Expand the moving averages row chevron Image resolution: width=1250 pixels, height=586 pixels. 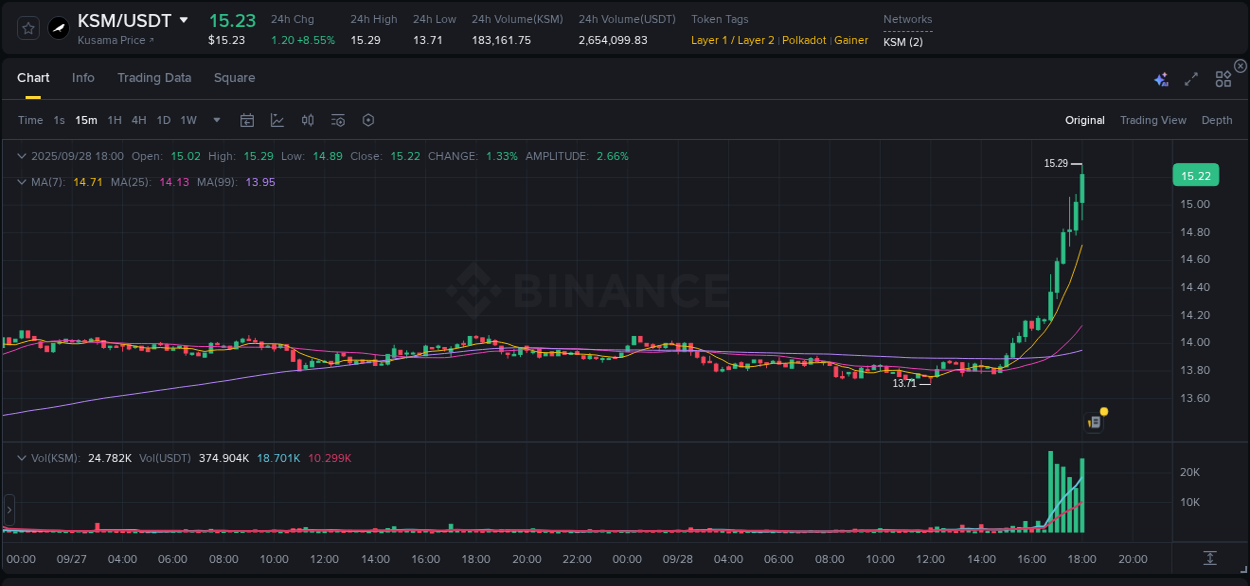[x=21, y=182]
